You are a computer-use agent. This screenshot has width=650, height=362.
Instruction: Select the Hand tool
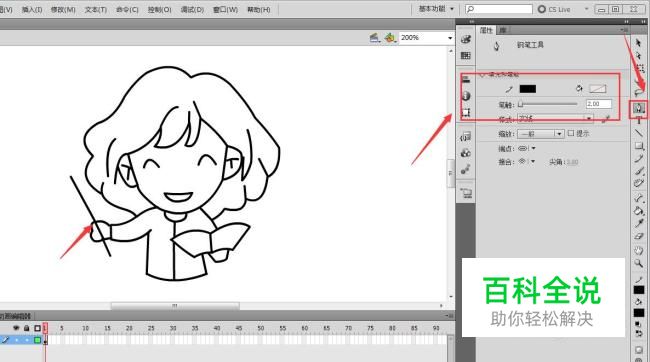(639, 250)
